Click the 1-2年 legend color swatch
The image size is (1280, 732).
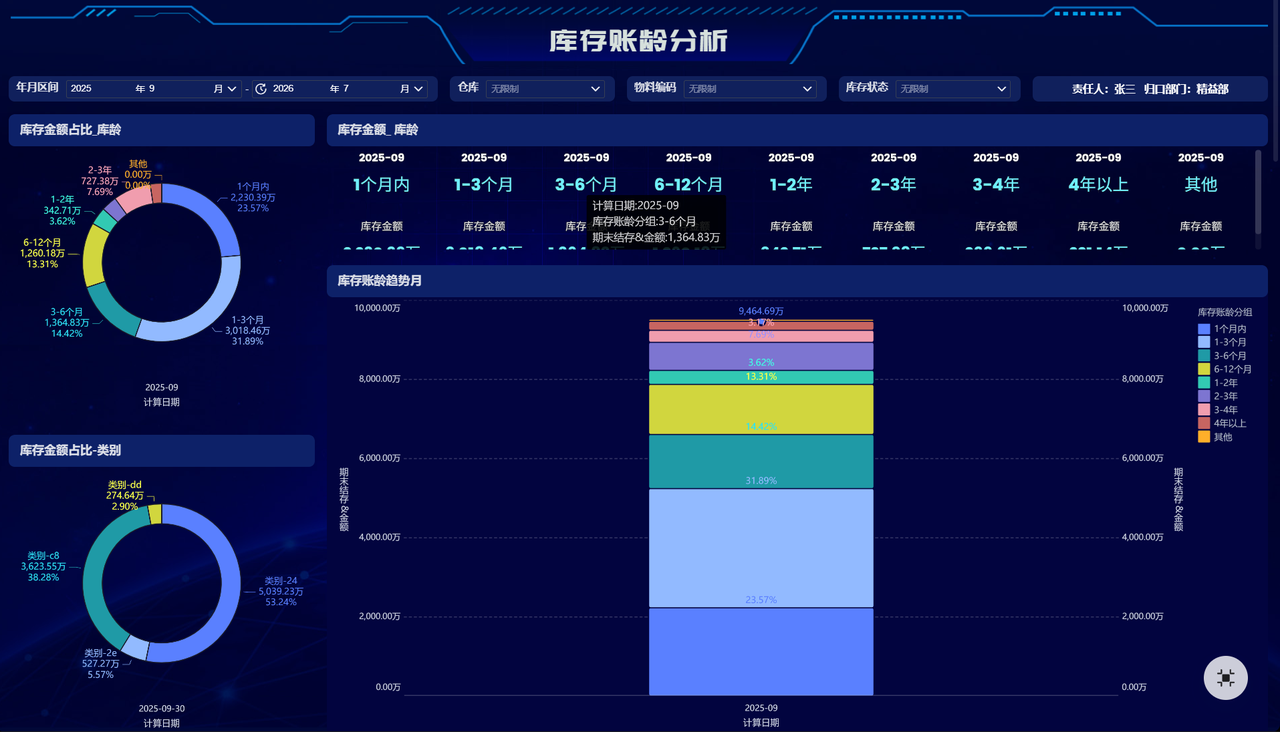pos(1204,383)
